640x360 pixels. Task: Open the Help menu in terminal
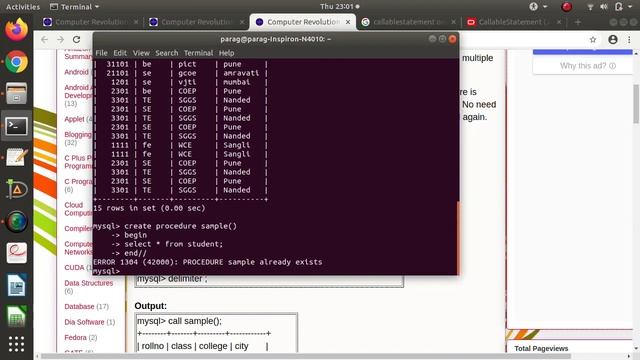click(x=226, y=53)
